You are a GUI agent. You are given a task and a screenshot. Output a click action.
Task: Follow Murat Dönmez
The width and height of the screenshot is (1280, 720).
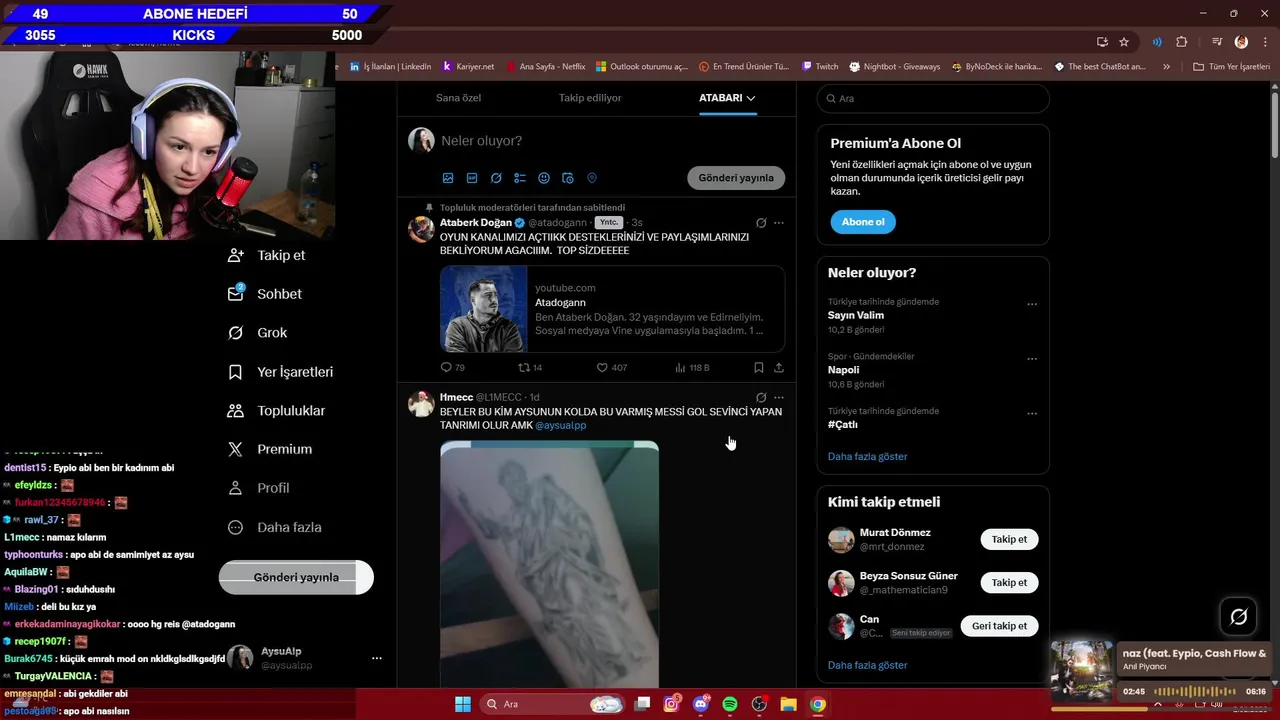click(x=1009, y=539)
